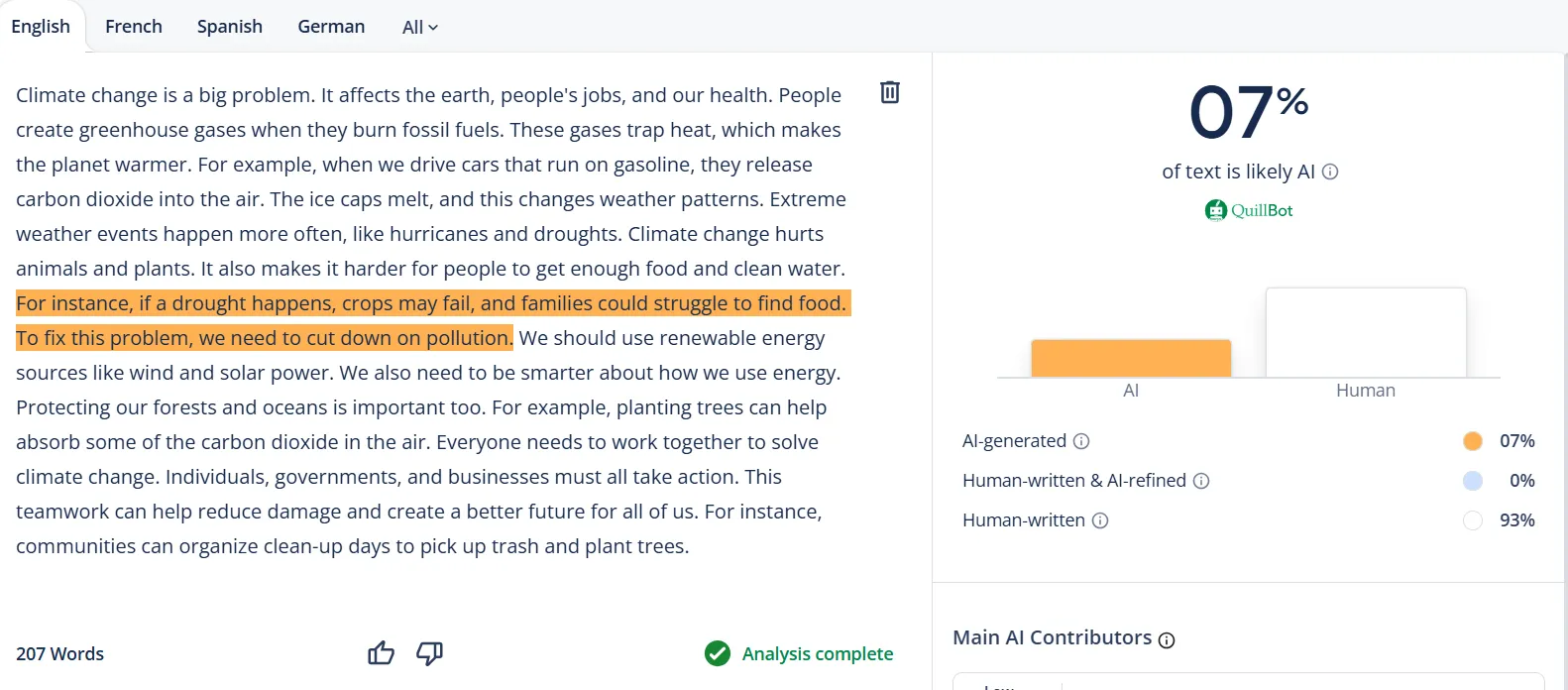1568x690 pixels.
Task: Open the 'All' languages dropdown
Action: 419,27
